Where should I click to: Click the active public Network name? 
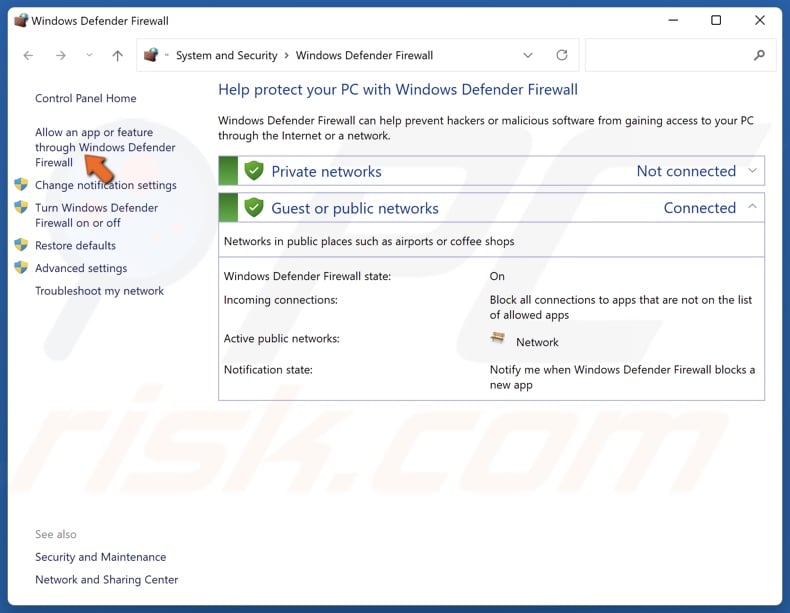537,342
